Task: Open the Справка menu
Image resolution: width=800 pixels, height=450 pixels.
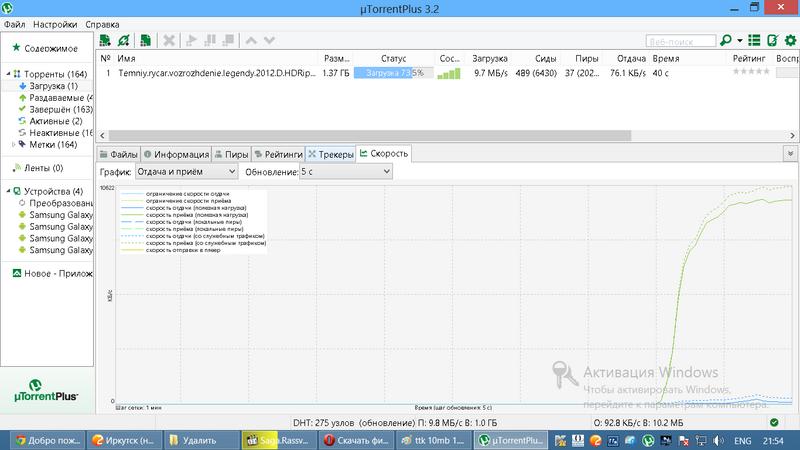Action: [x=102, y=24]
